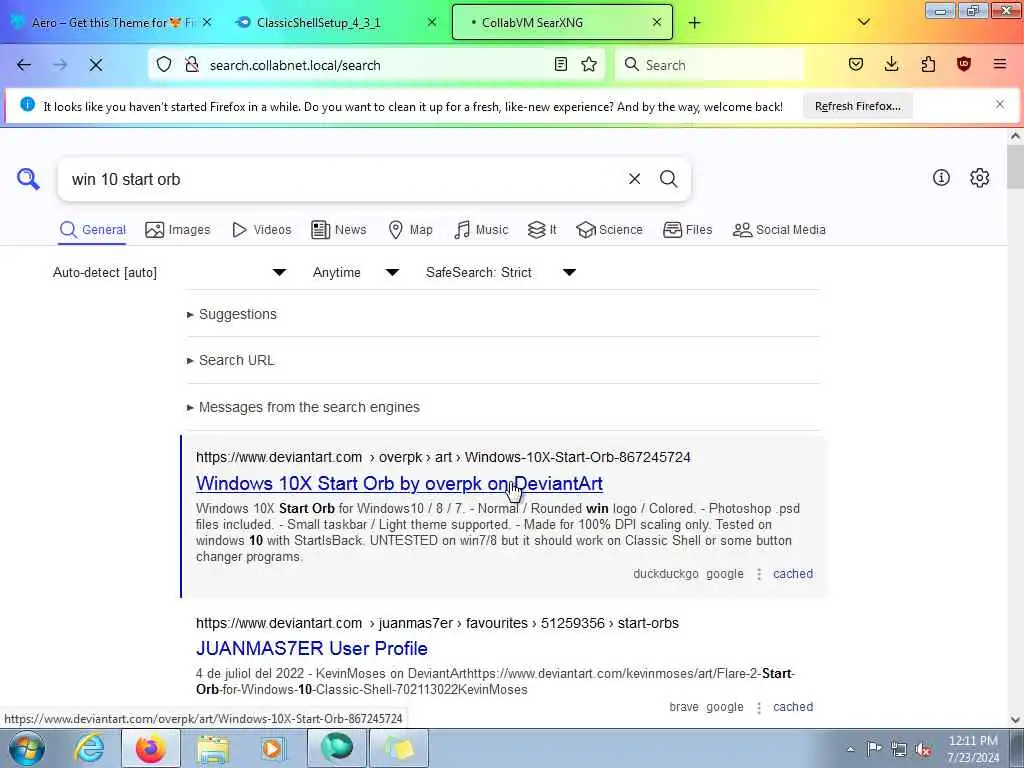Click the Firefox Search box
1024x768 pixels.
[x=709, y=65]
